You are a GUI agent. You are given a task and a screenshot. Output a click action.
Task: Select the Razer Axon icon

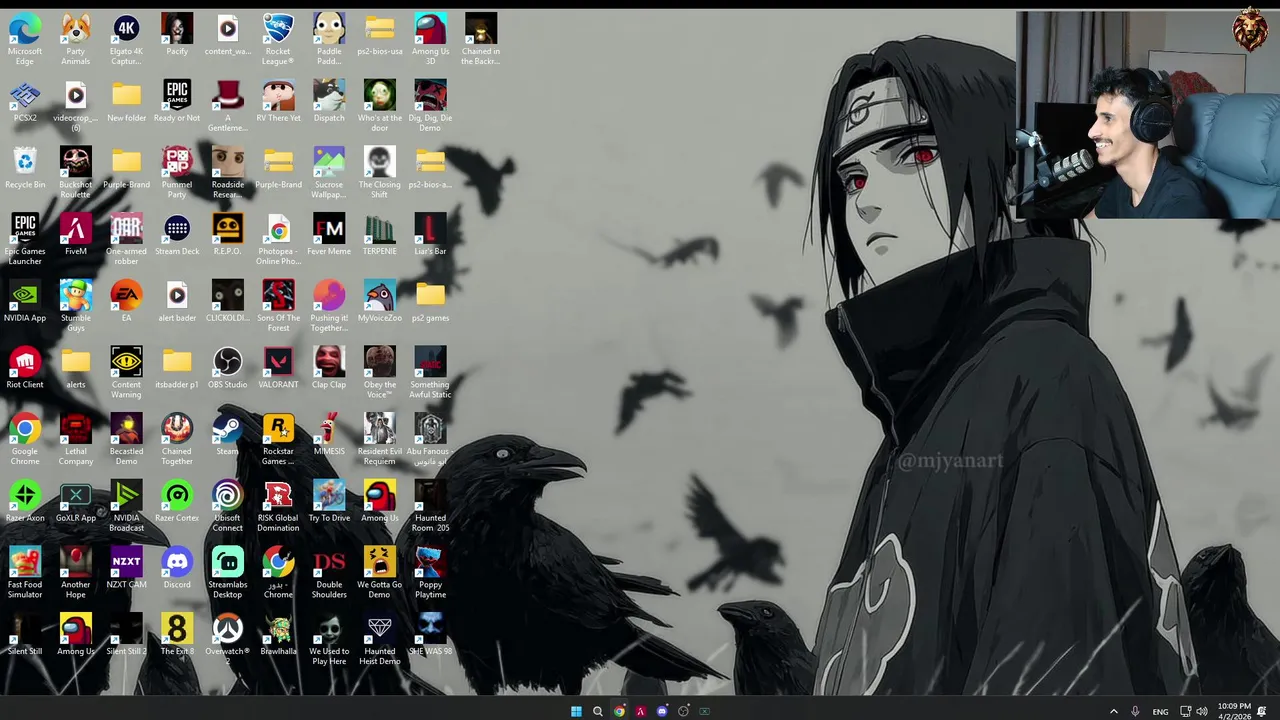[x=25, y=501]
